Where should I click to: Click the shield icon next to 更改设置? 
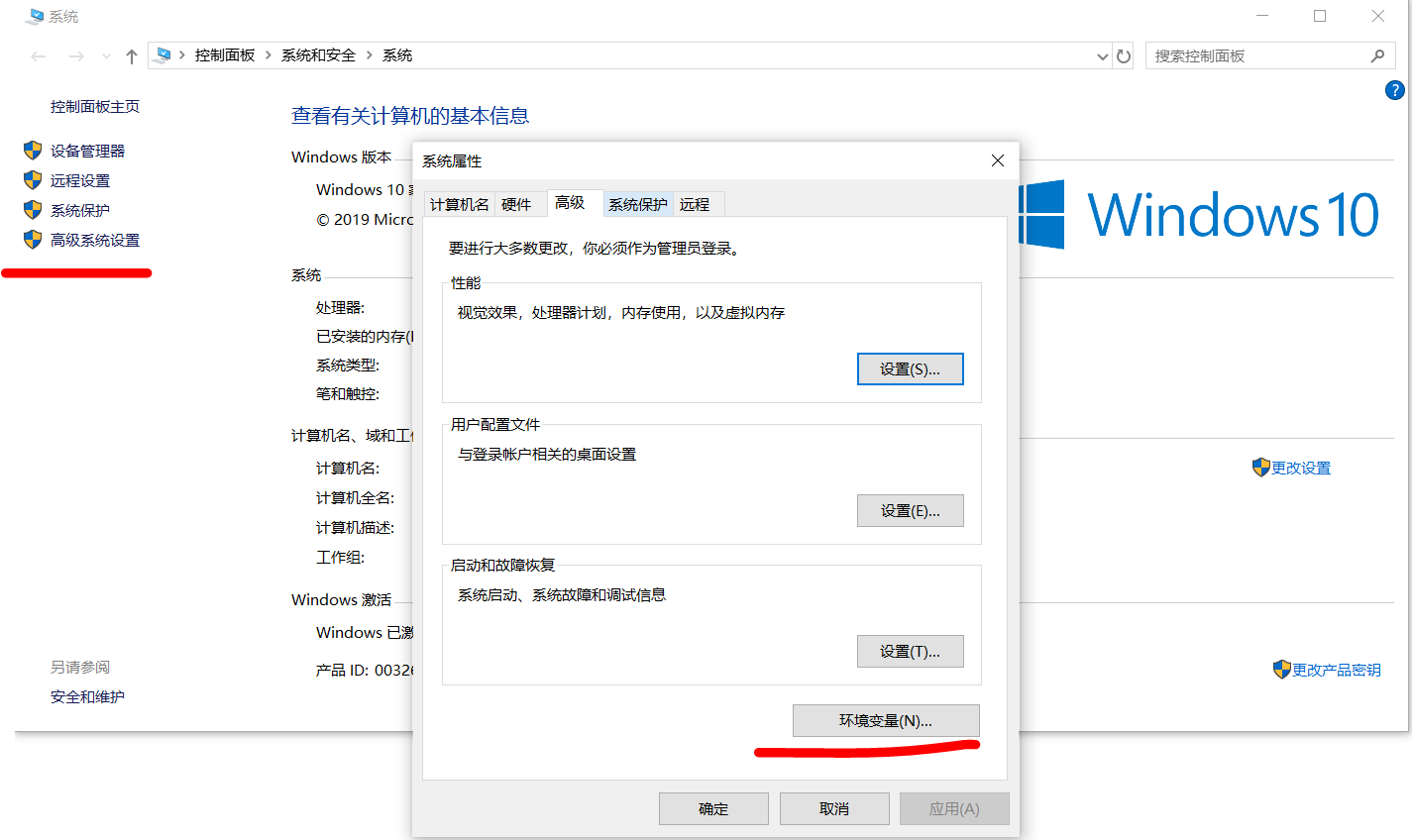1261,468
